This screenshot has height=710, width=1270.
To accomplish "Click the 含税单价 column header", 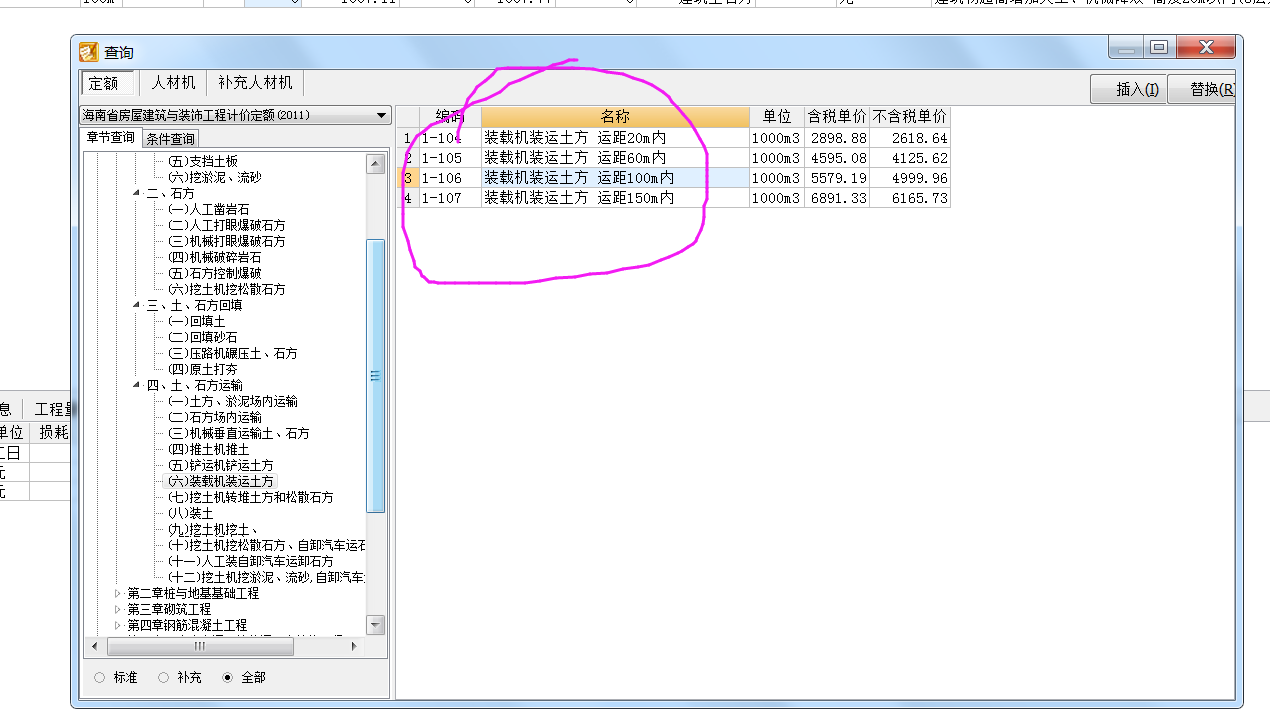I will click(x=837, y=117).
